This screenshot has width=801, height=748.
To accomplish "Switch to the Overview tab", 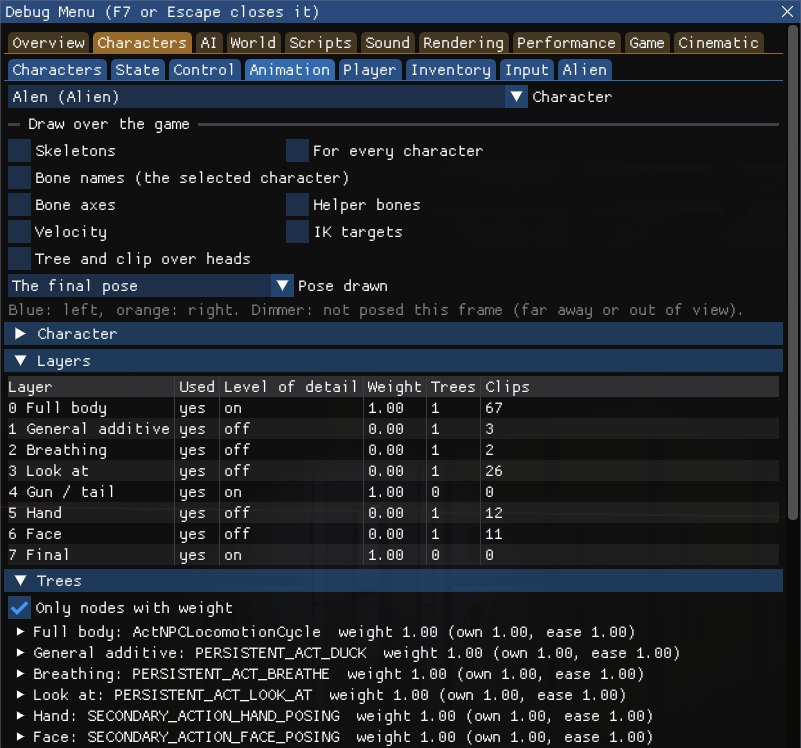I will pos(49,43).
